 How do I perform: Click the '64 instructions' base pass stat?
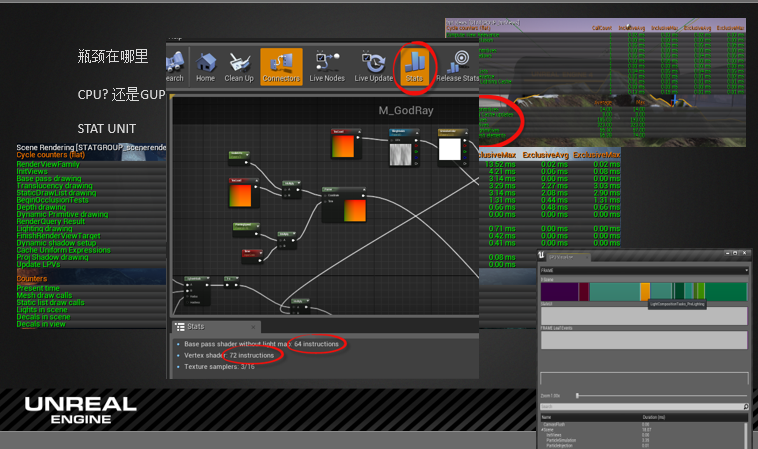pyautogui.click(x=317, y=344)
